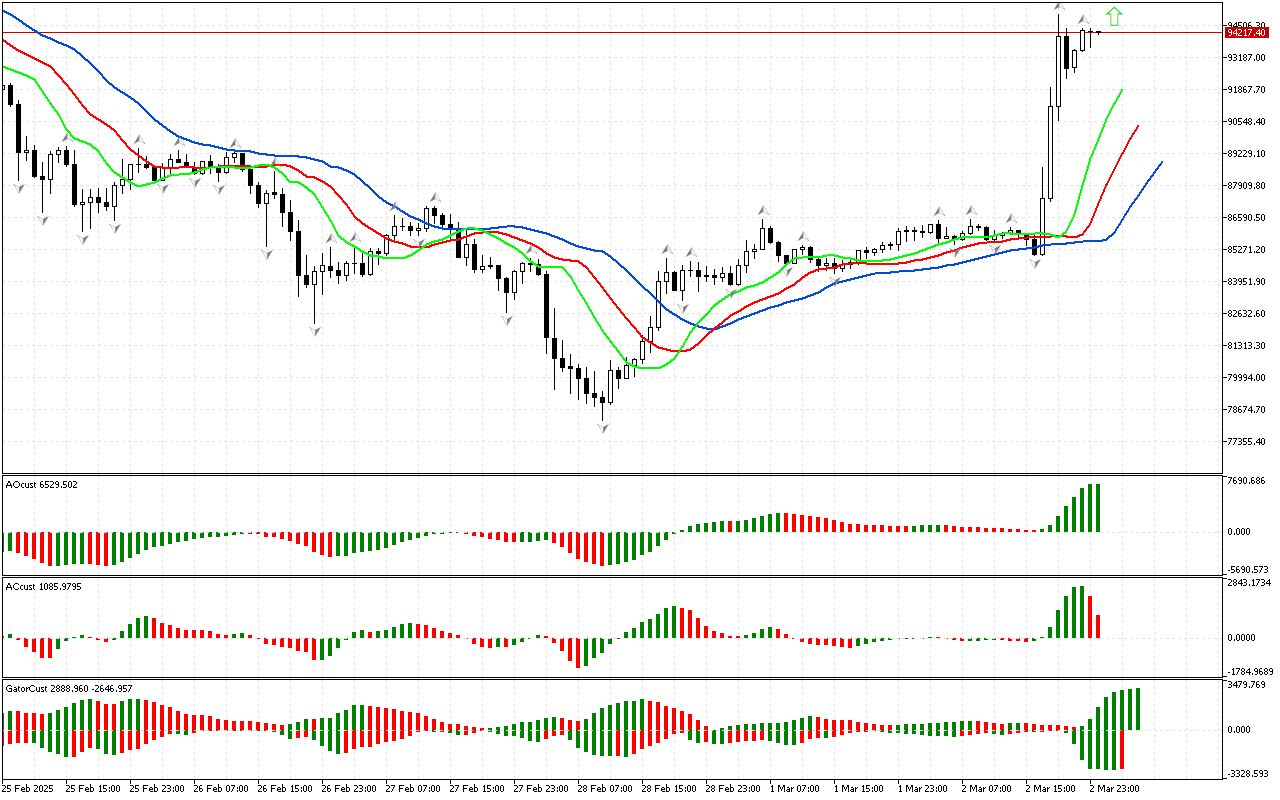This screenshot has height=800, width=1280.
Task: Click the 2 Mar 15:00 time label
Action: (x=1051, y=789)
